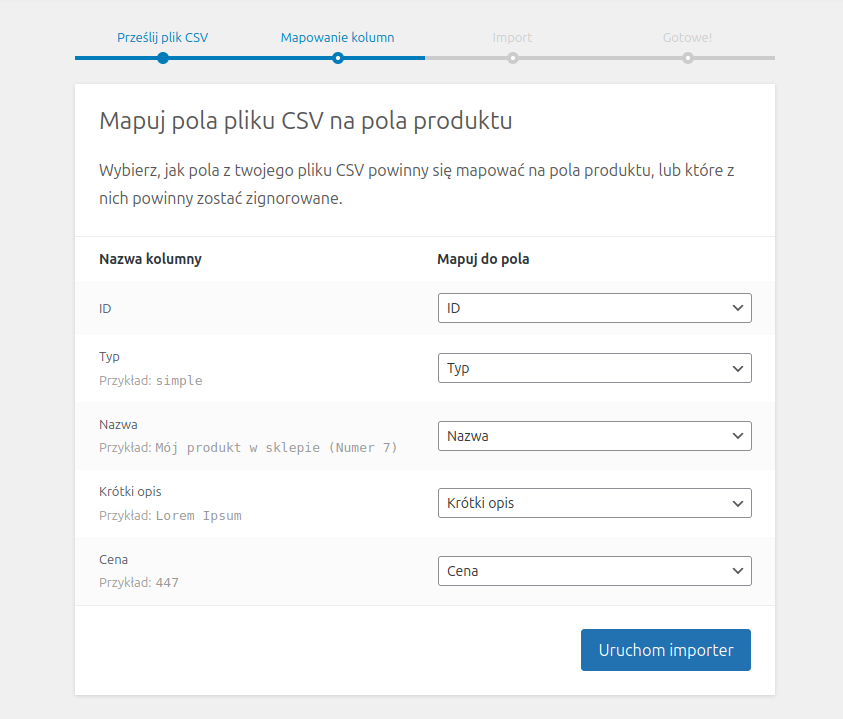Viewport: 843px width, 719px height.
Task: Click the Nazwa kolumny column header
Action: 150,259
